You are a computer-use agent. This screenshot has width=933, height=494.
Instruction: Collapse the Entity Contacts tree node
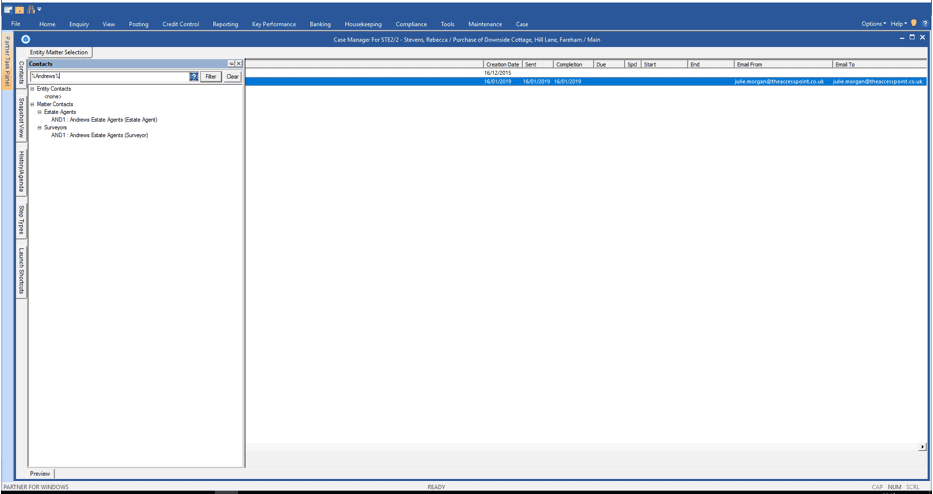32,89
